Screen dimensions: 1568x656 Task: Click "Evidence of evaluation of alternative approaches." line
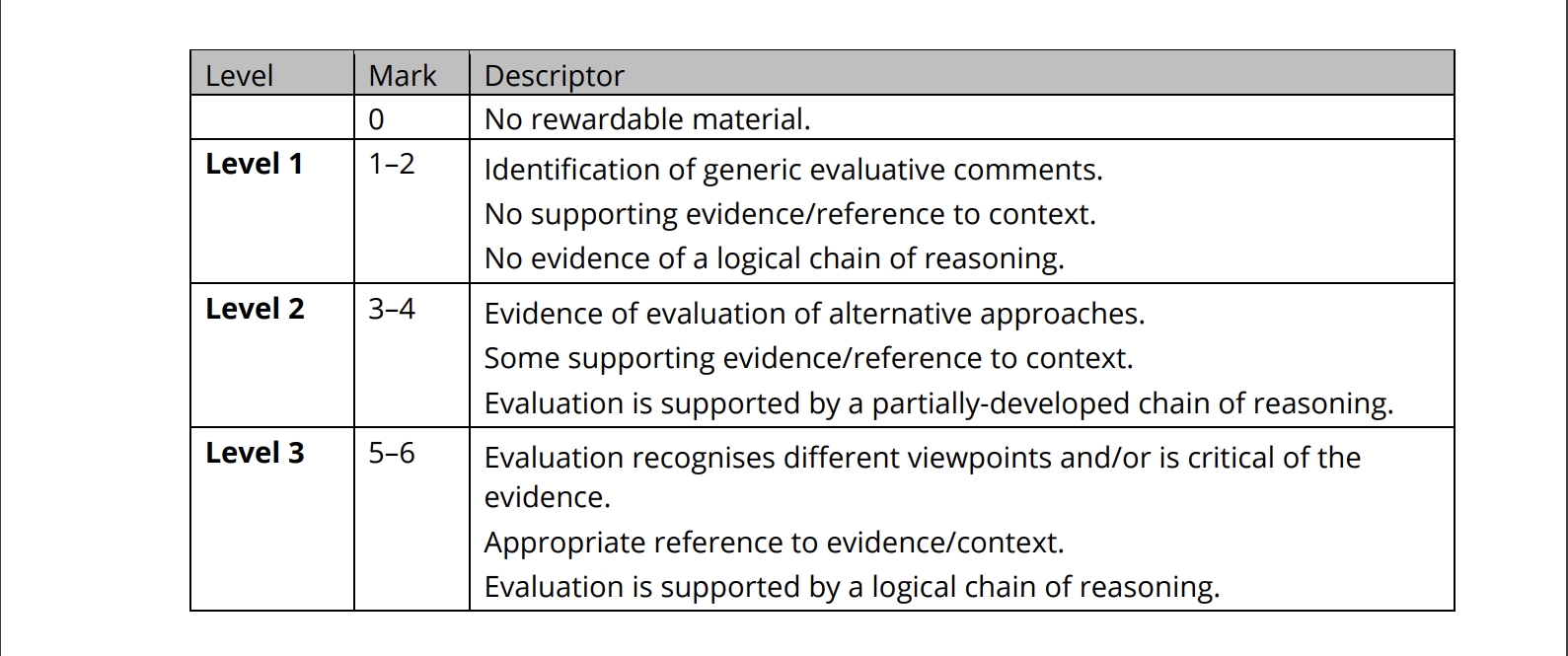point(814,314)
